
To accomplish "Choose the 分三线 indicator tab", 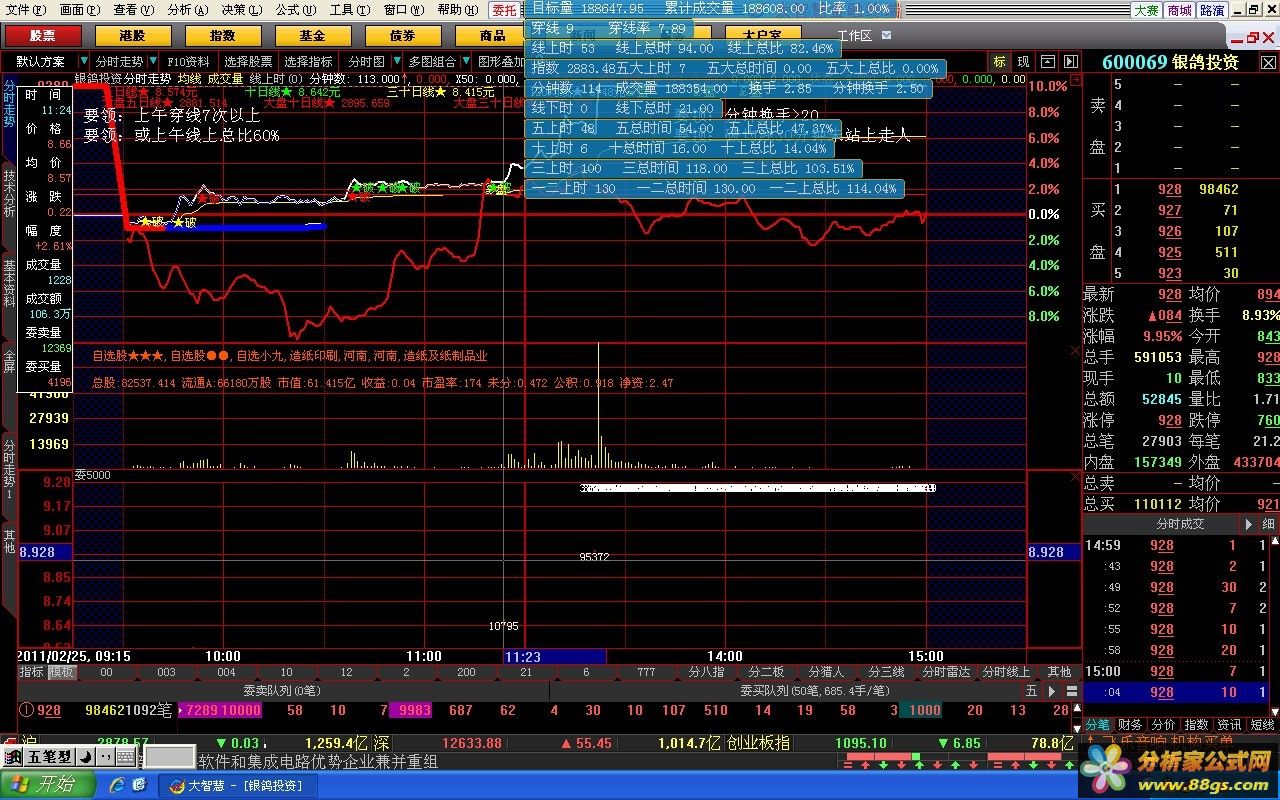I will [x=886, y=672].
